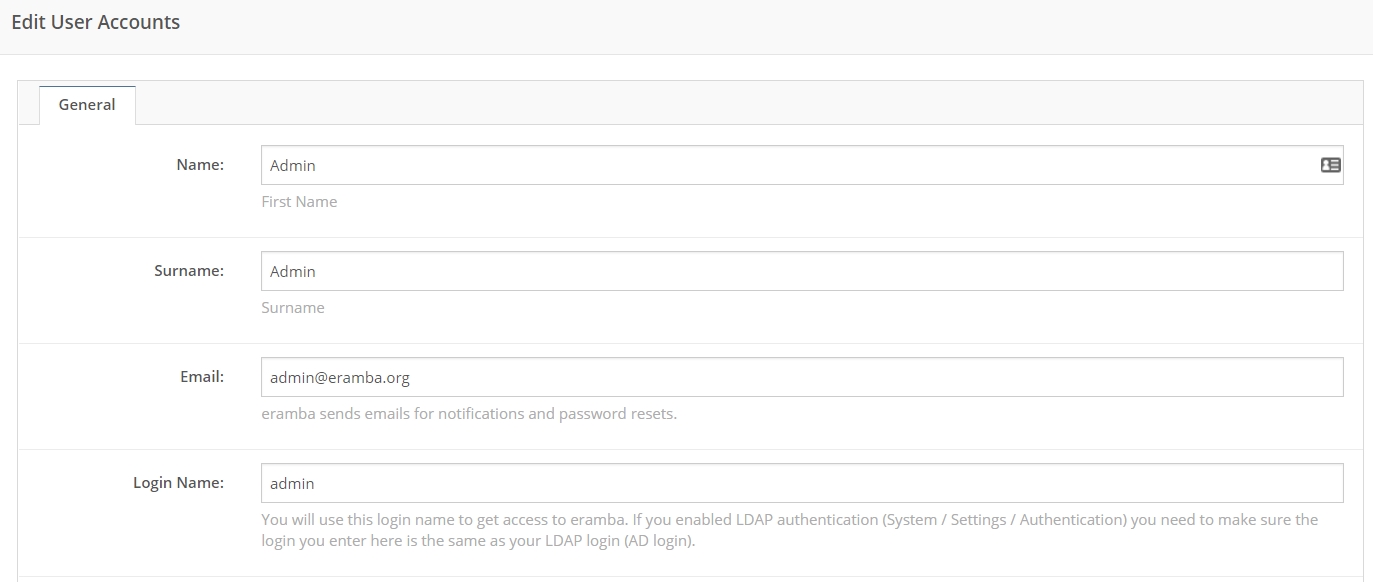Click the "Login Name:" field label
This screenshot has height=582, width=1373.
178,482
